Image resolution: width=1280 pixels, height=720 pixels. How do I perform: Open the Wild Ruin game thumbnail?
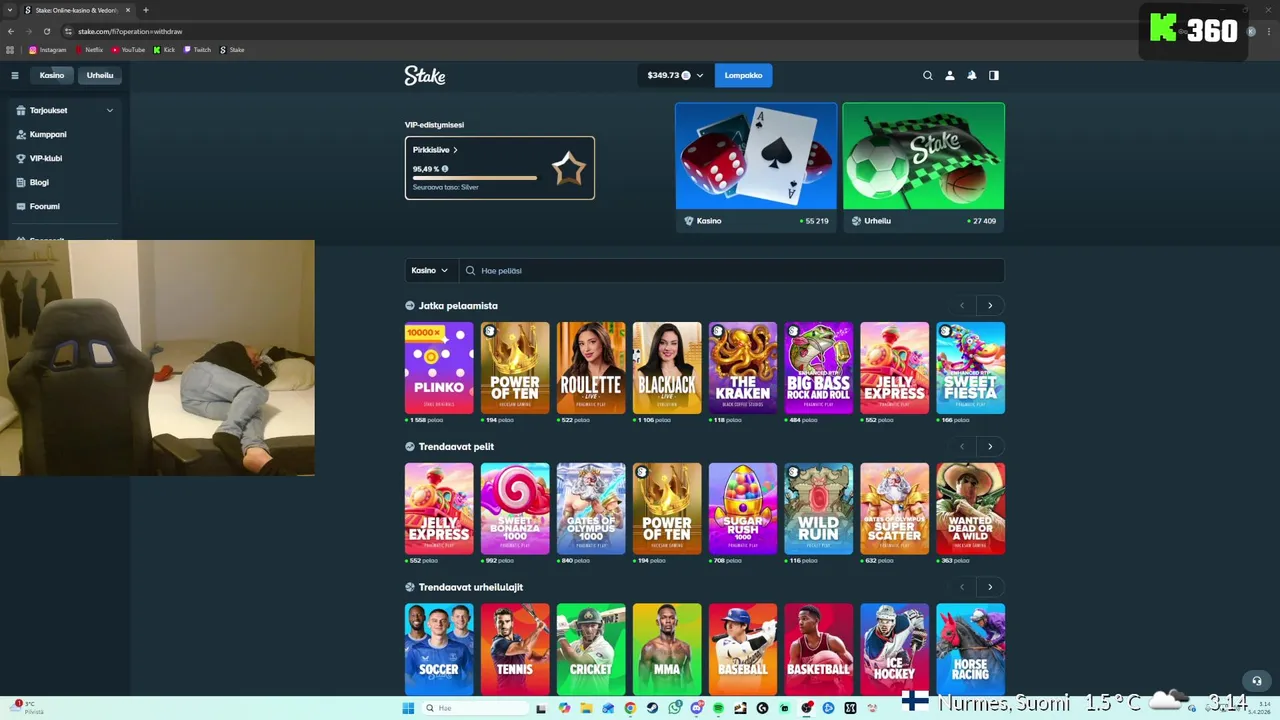point(819,508)
